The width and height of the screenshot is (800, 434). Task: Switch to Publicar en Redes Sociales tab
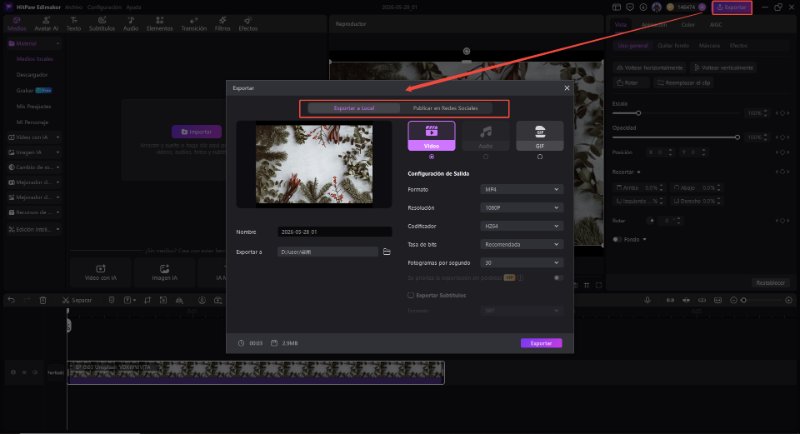coord(445,108)
